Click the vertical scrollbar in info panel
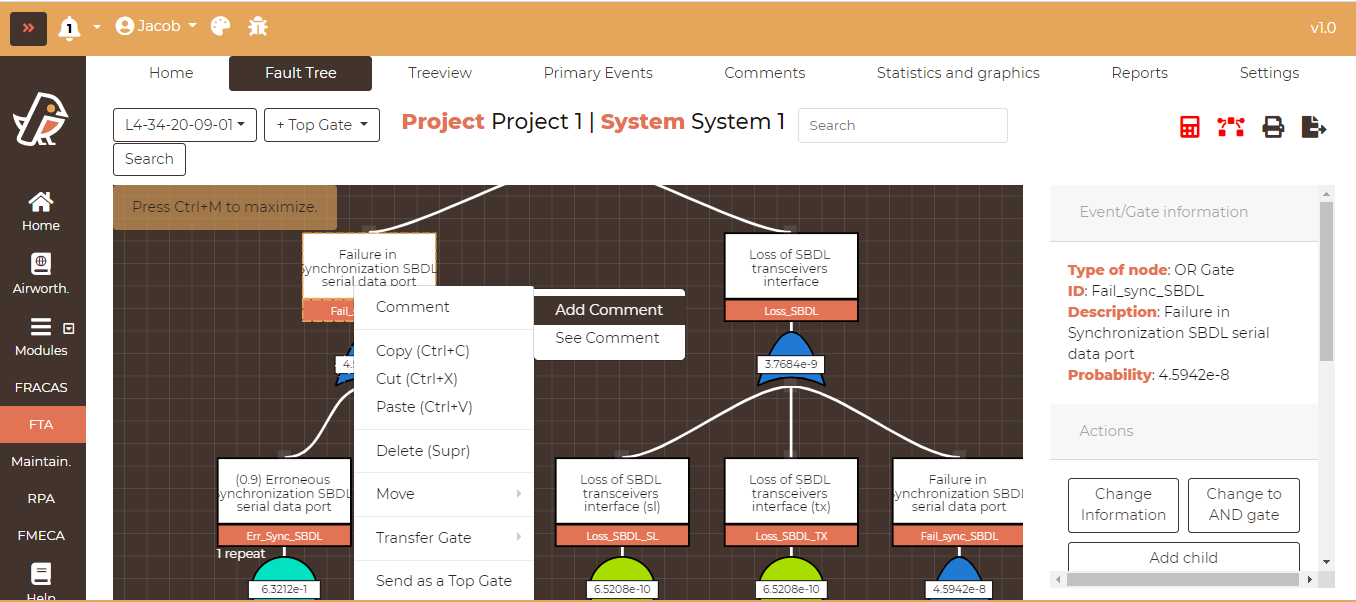 click(x=1326, y=280)
